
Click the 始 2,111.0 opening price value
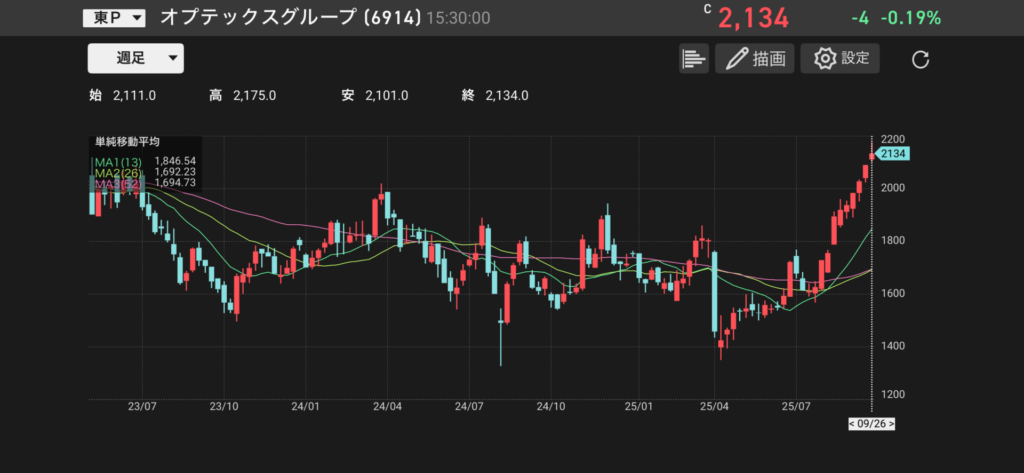click(137, 96)
